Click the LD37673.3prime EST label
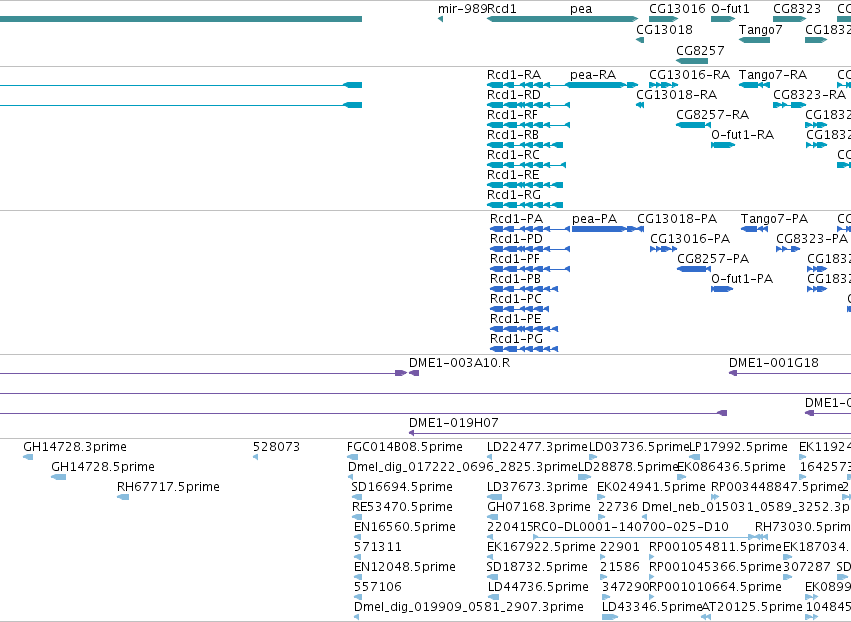Image resolution: width=851 pixels, height=622 pixels. pos(537,487)
